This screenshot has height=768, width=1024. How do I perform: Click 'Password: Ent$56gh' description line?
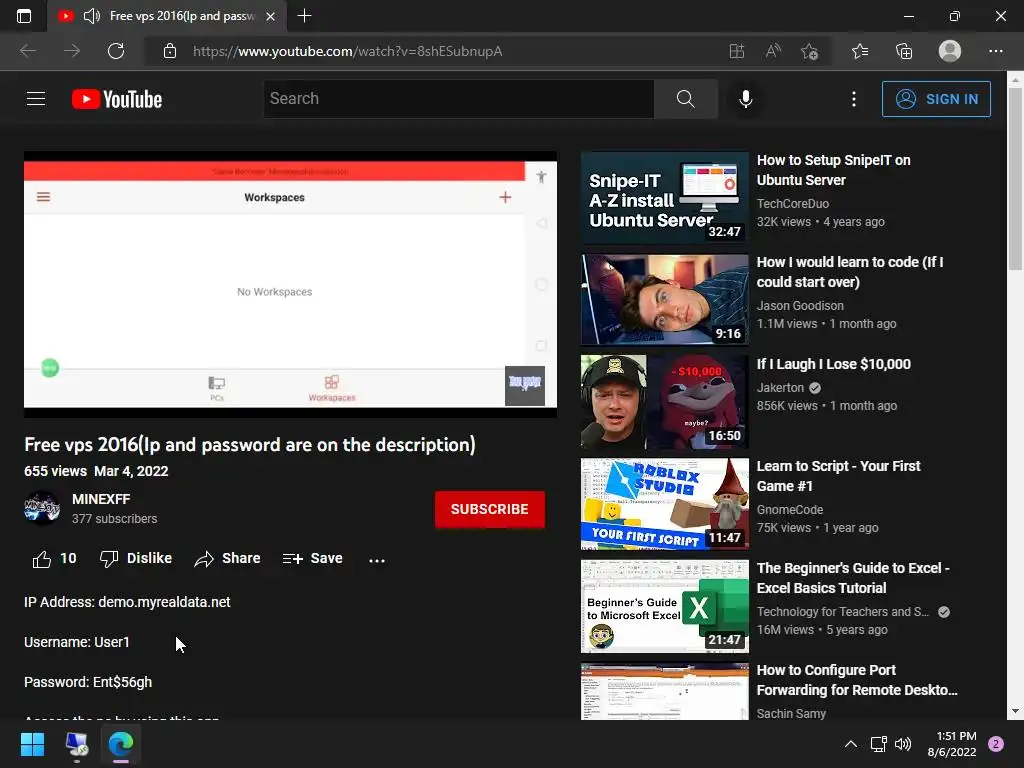(88, 682)
